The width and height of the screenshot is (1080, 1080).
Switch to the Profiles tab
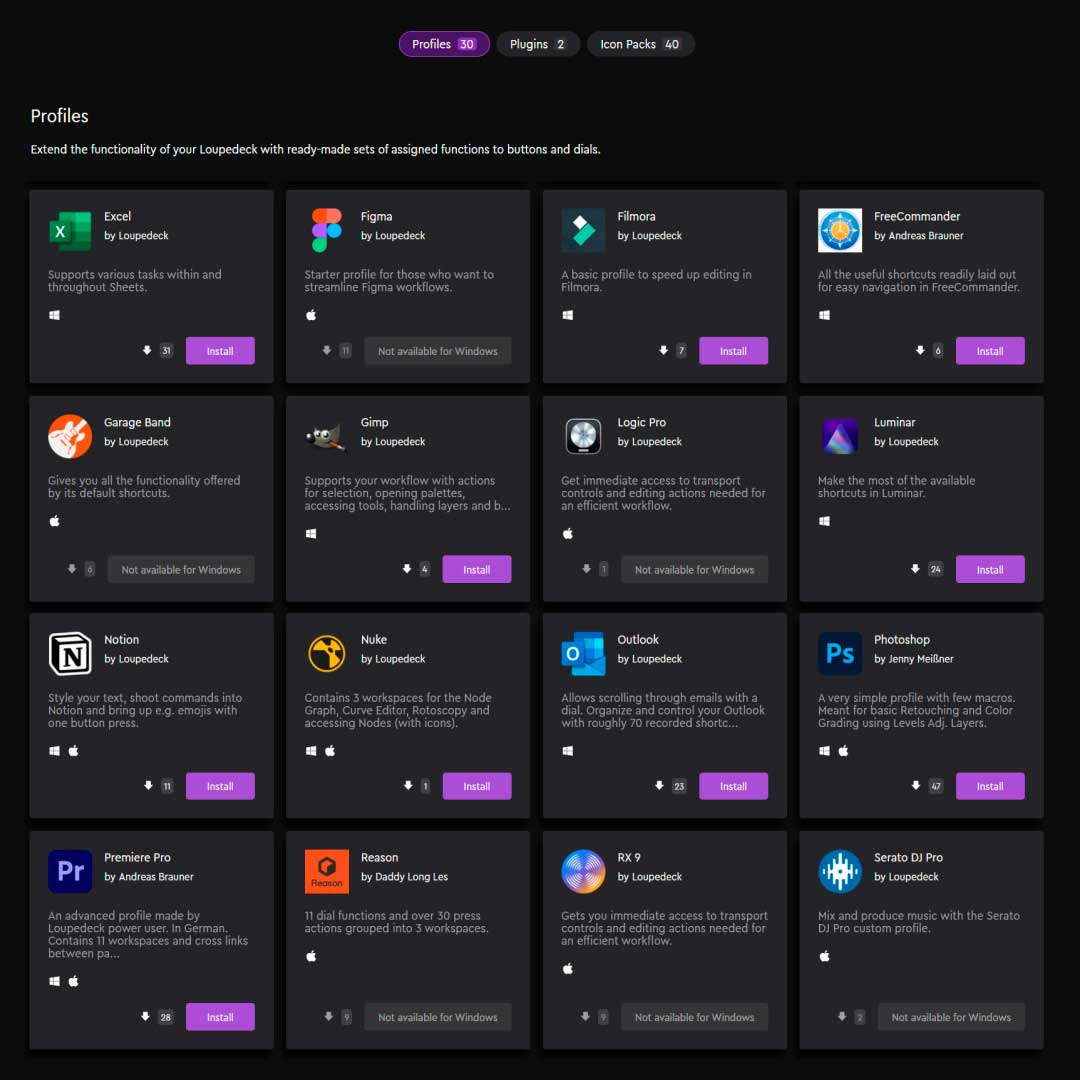[x=444, y=44]
